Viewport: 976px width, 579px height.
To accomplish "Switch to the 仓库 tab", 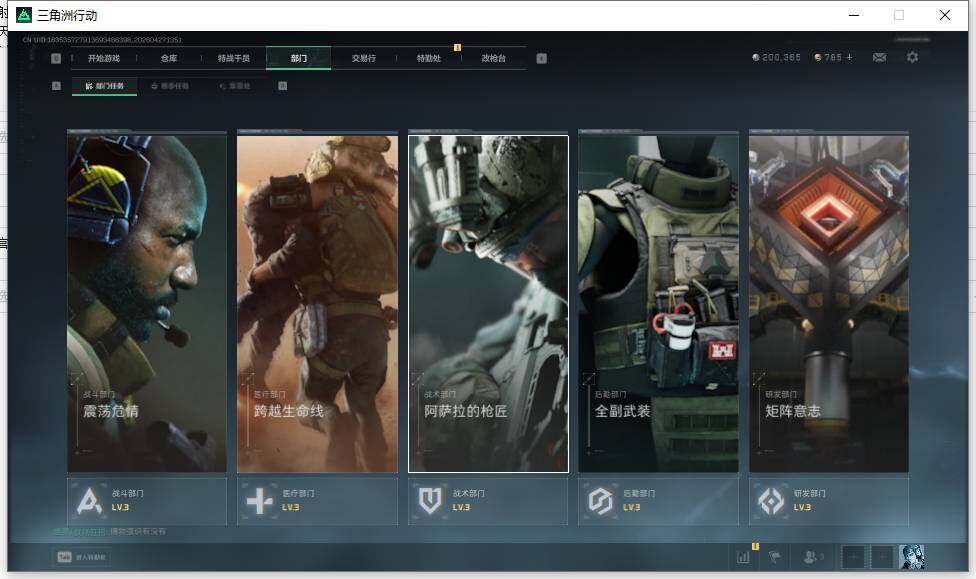I will [x=169, y=59].
